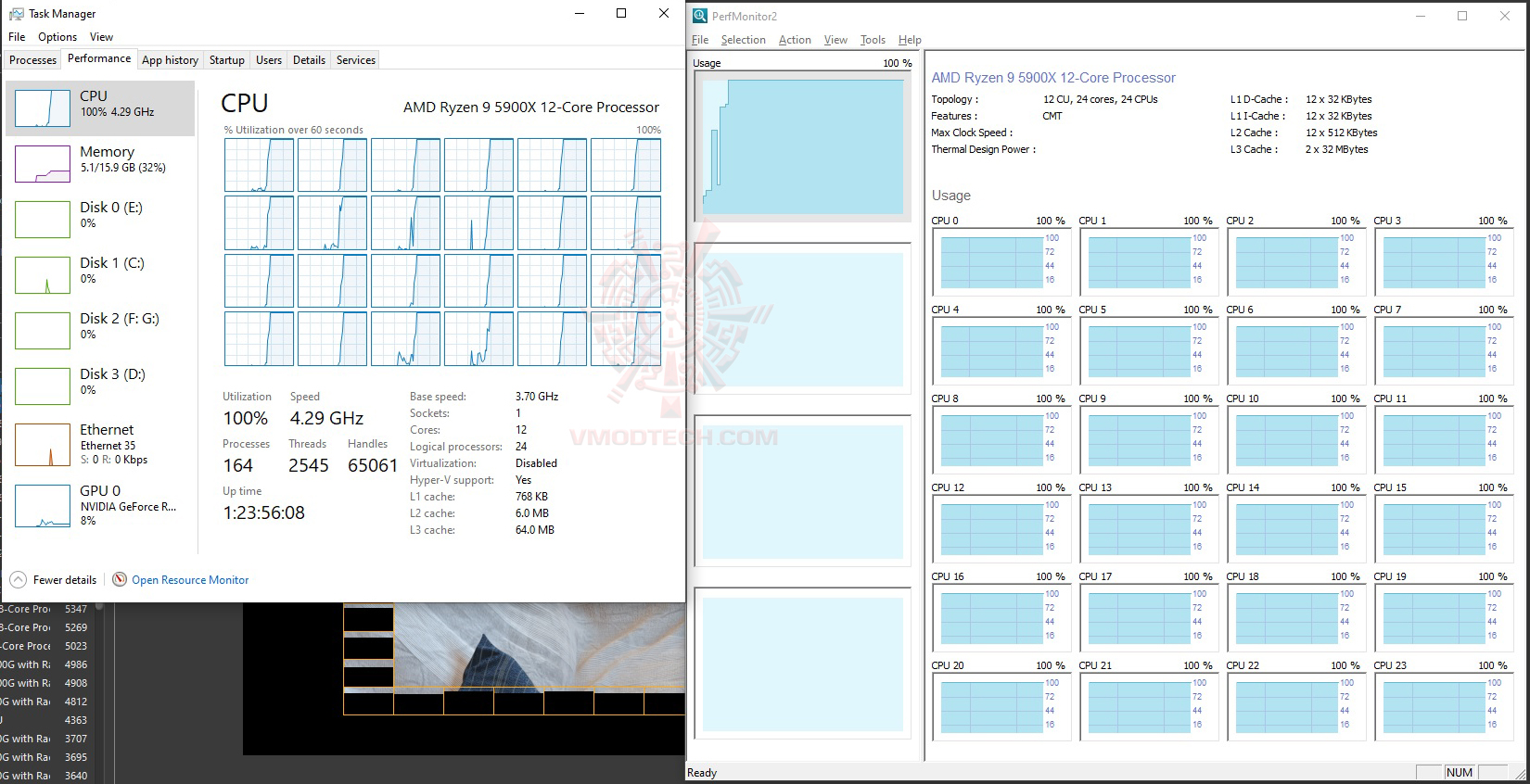Viewport: 1530px width, 784px height.
Task: Select the Performance tab
Action: pyautogui.click(x=99, y=58)
